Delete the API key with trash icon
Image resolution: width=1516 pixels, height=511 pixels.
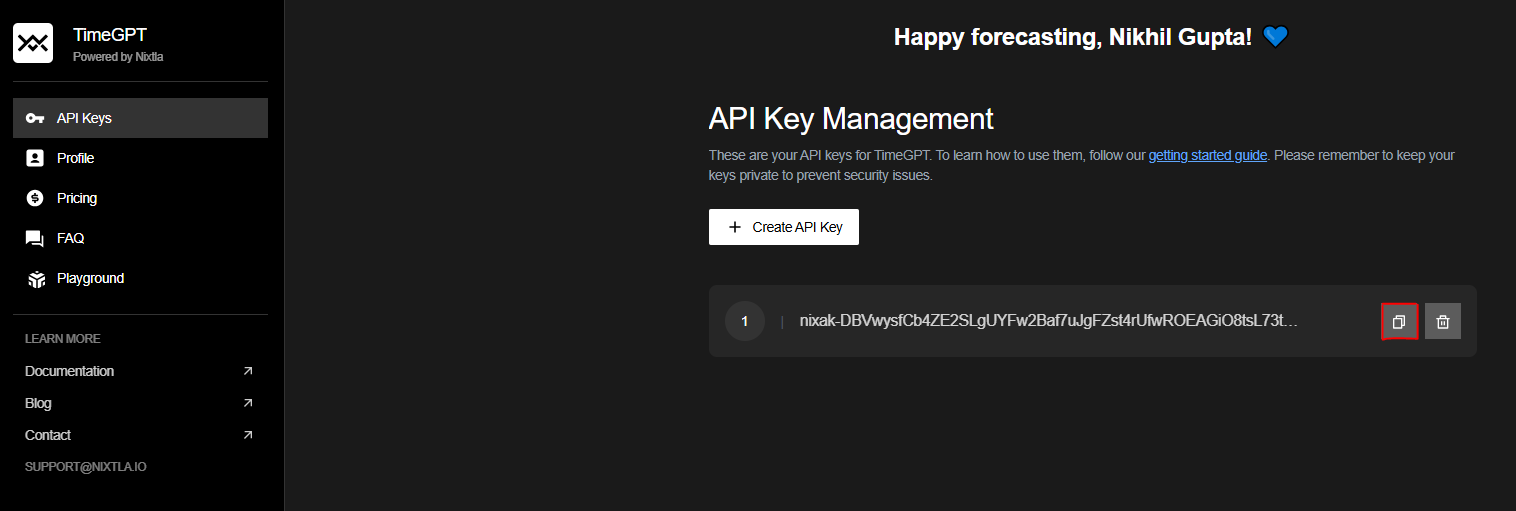click(1442, 321)
